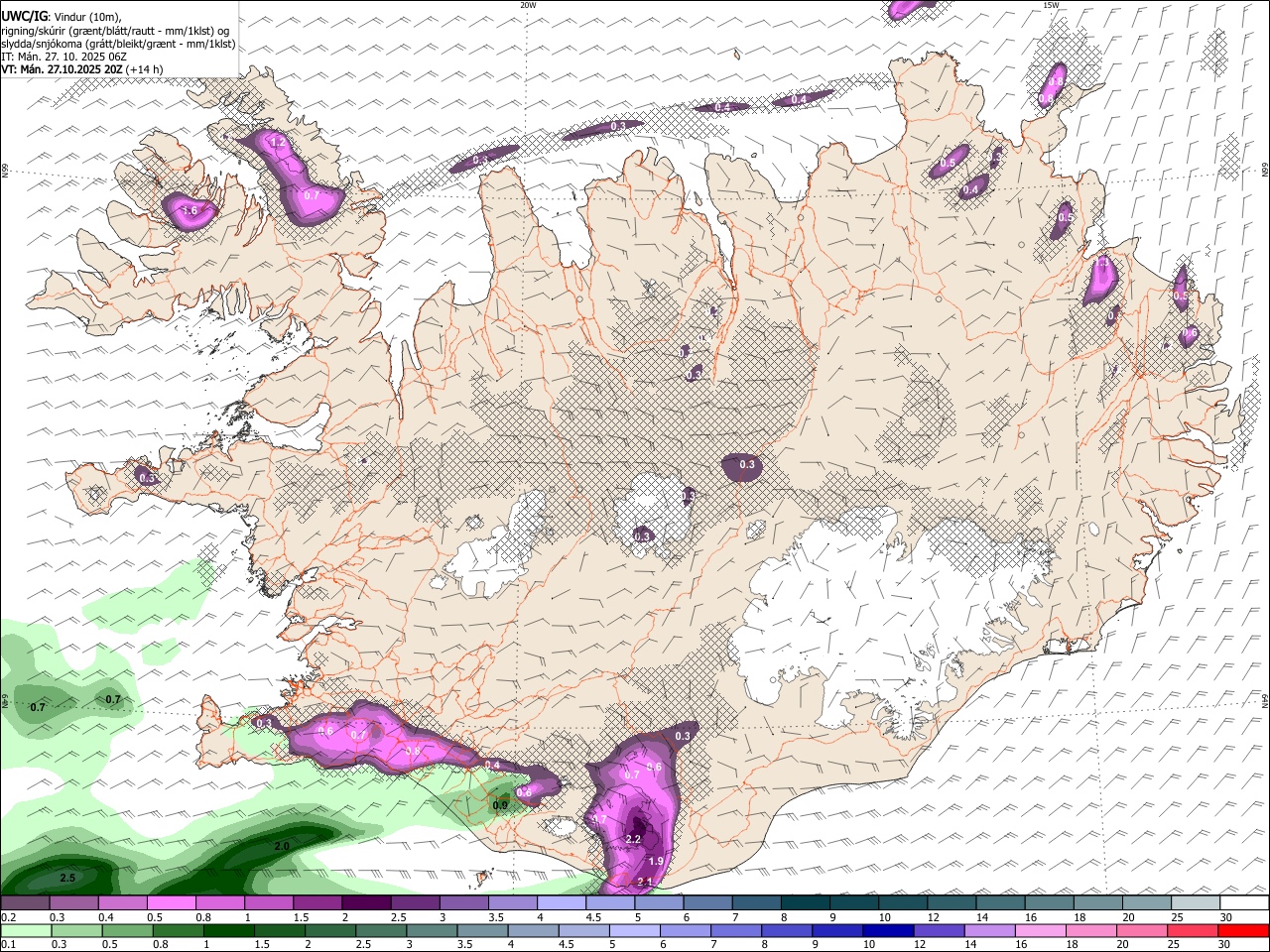
Task: Click the '15W' longitude label
Action: [x=1050, y=5]
